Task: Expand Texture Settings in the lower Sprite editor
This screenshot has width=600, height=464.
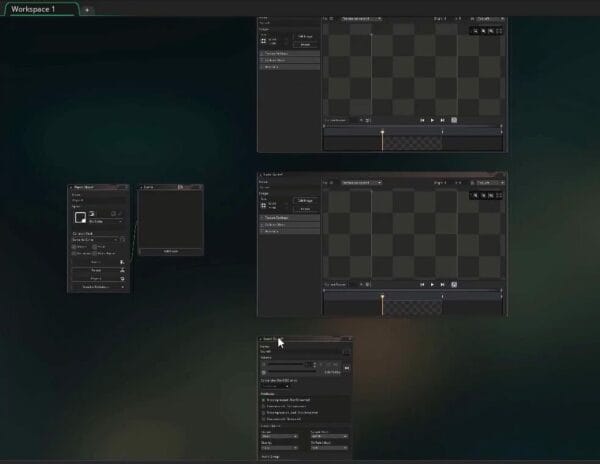Action: (290, 218)
